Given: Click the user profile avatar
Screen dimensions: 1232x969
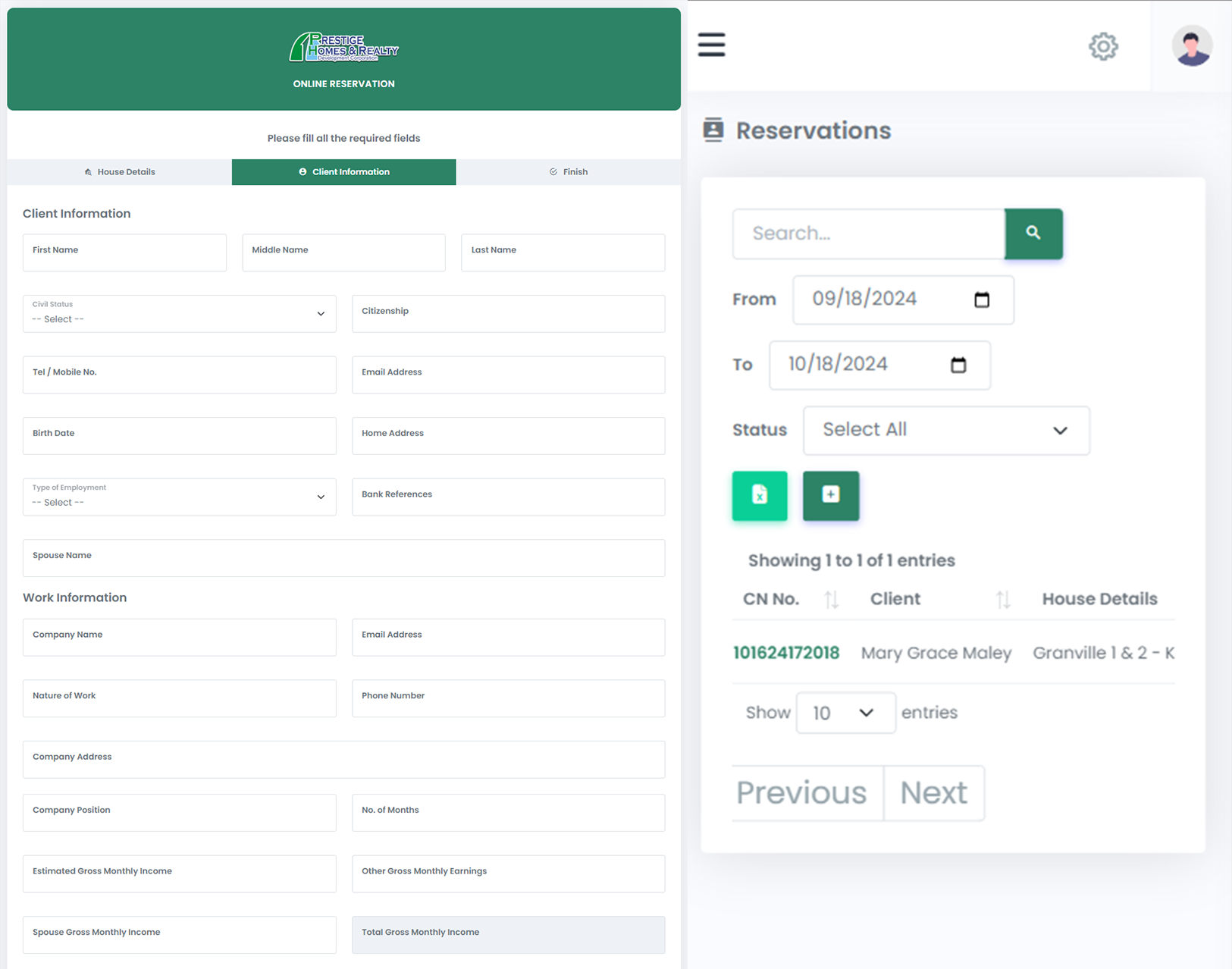Looking at the screenshot, I should 1191,46.
